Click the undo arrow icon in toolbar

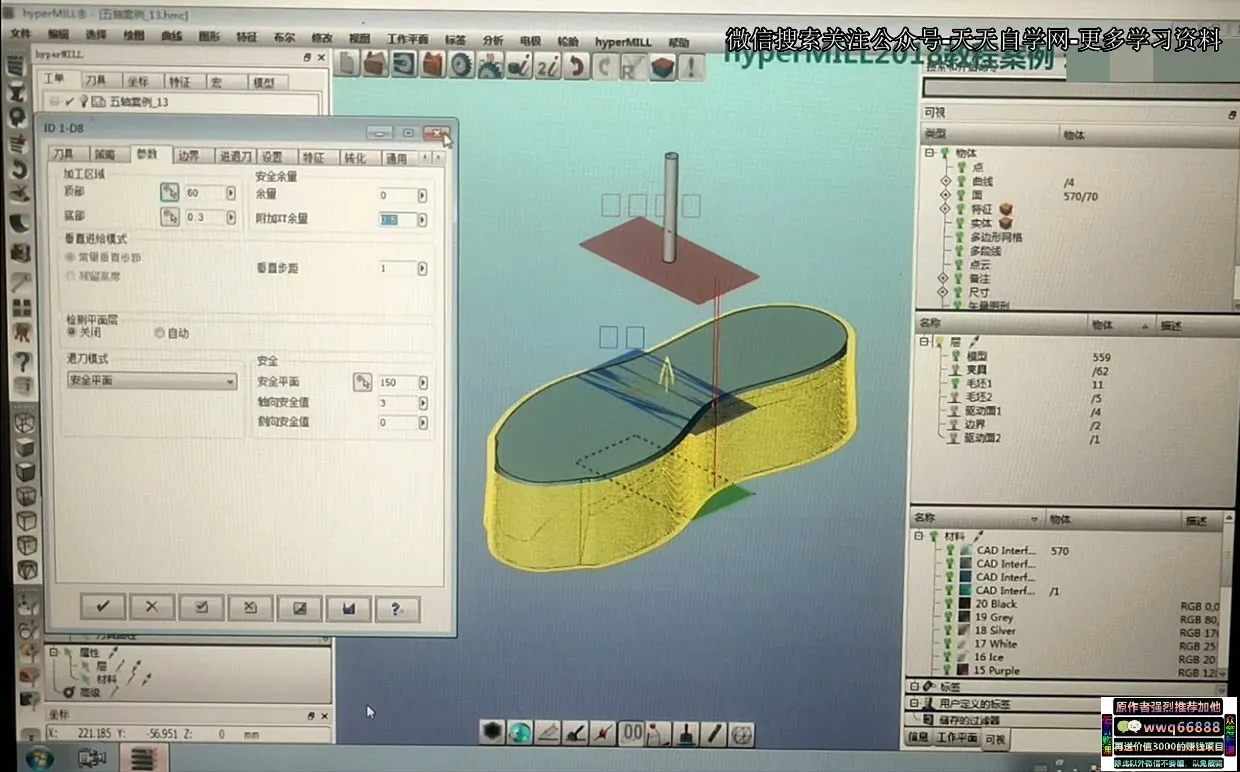click(576, 67)
